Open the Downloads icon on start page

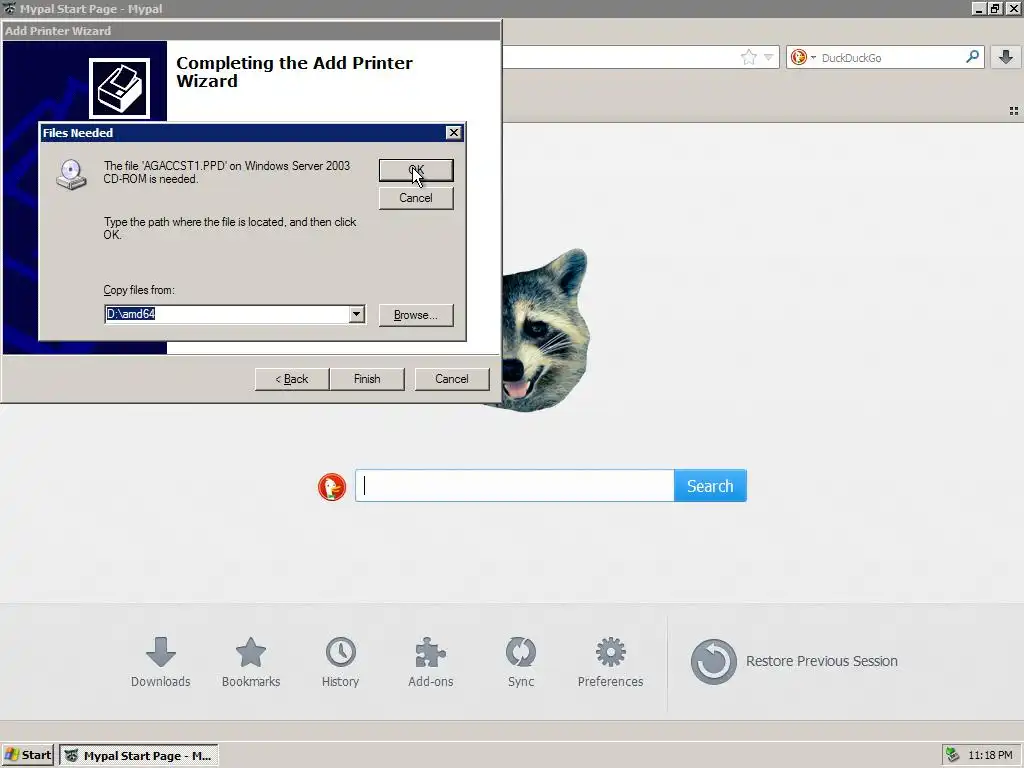coord(161,652)
